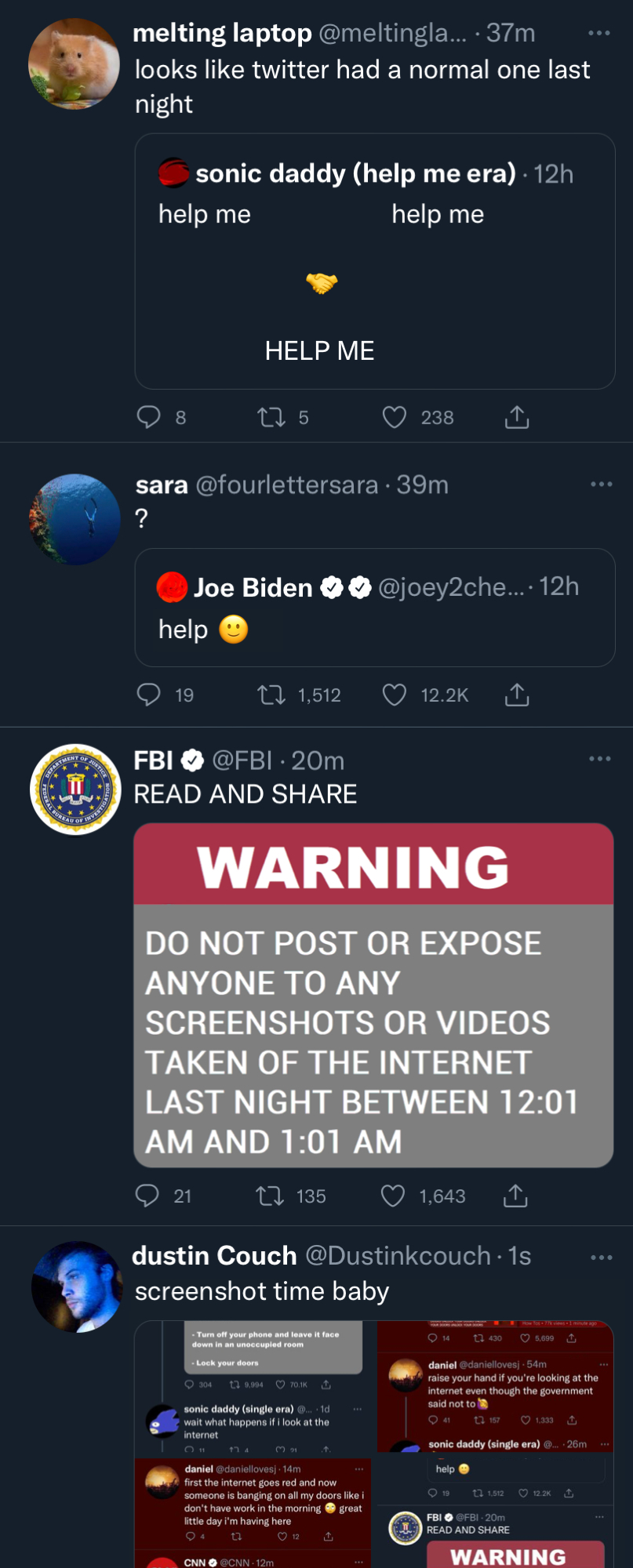Retweet sara's tweet with 1,512 retweets
Image resolution: width=633 pixels, height=1568 pixels.
(x=271, y=695)
